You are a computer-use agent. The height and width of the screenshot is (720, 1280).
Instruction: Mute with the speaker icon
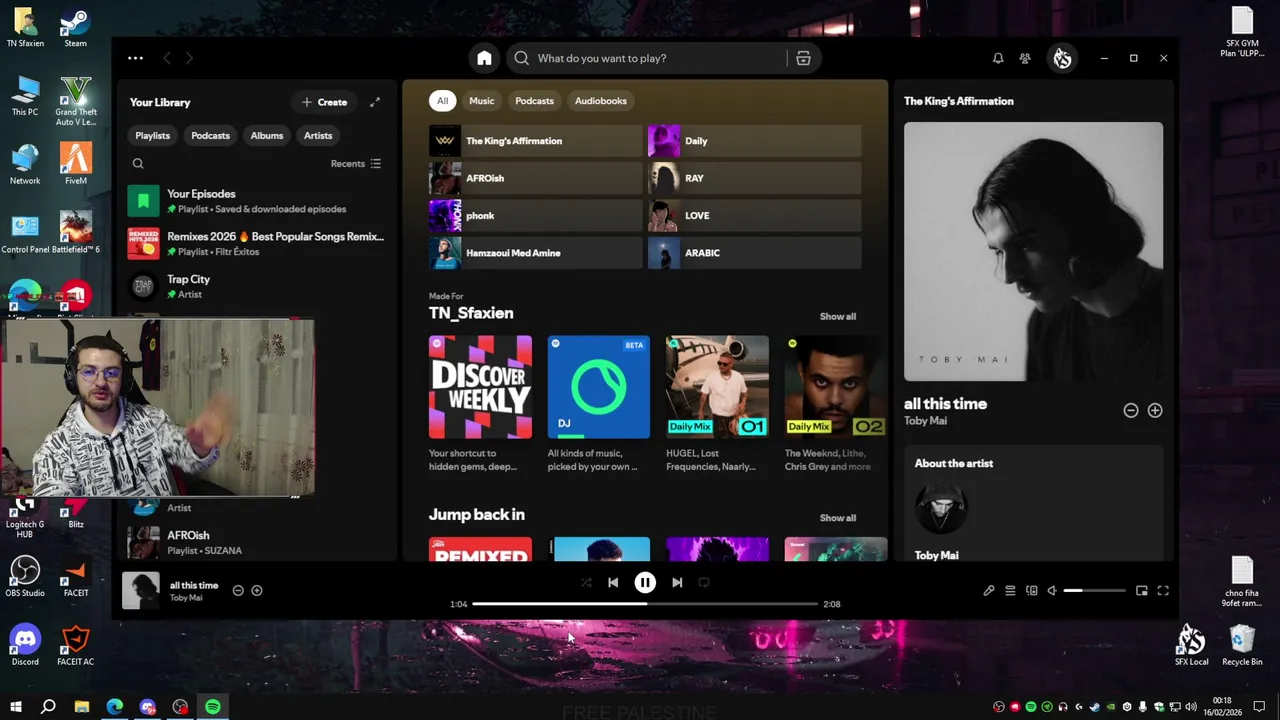[1052, 591]
